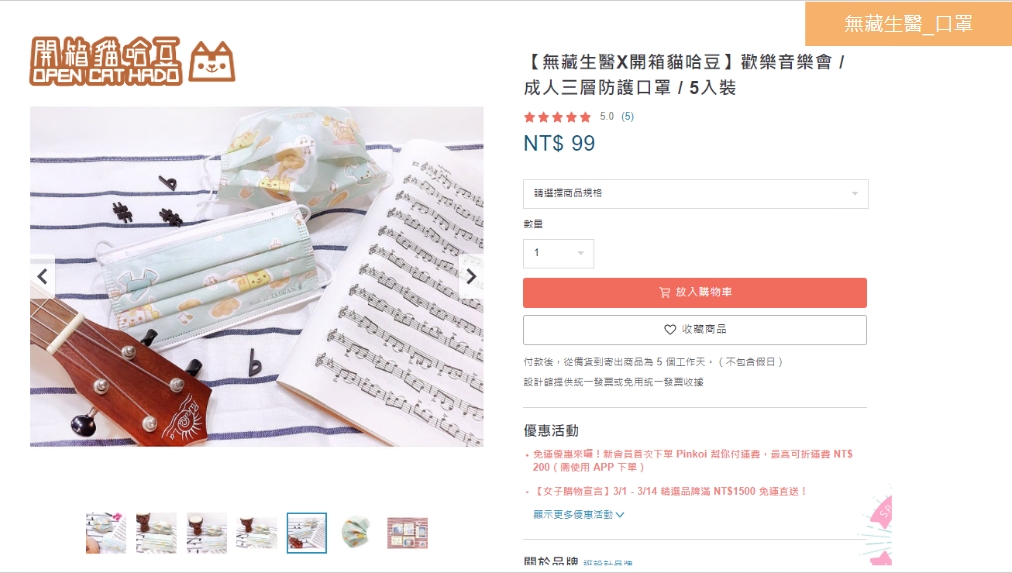The width and height of the screenshot is (1012, 573).
Task: Open the (5) reviews count link
Action: point(627,117)
